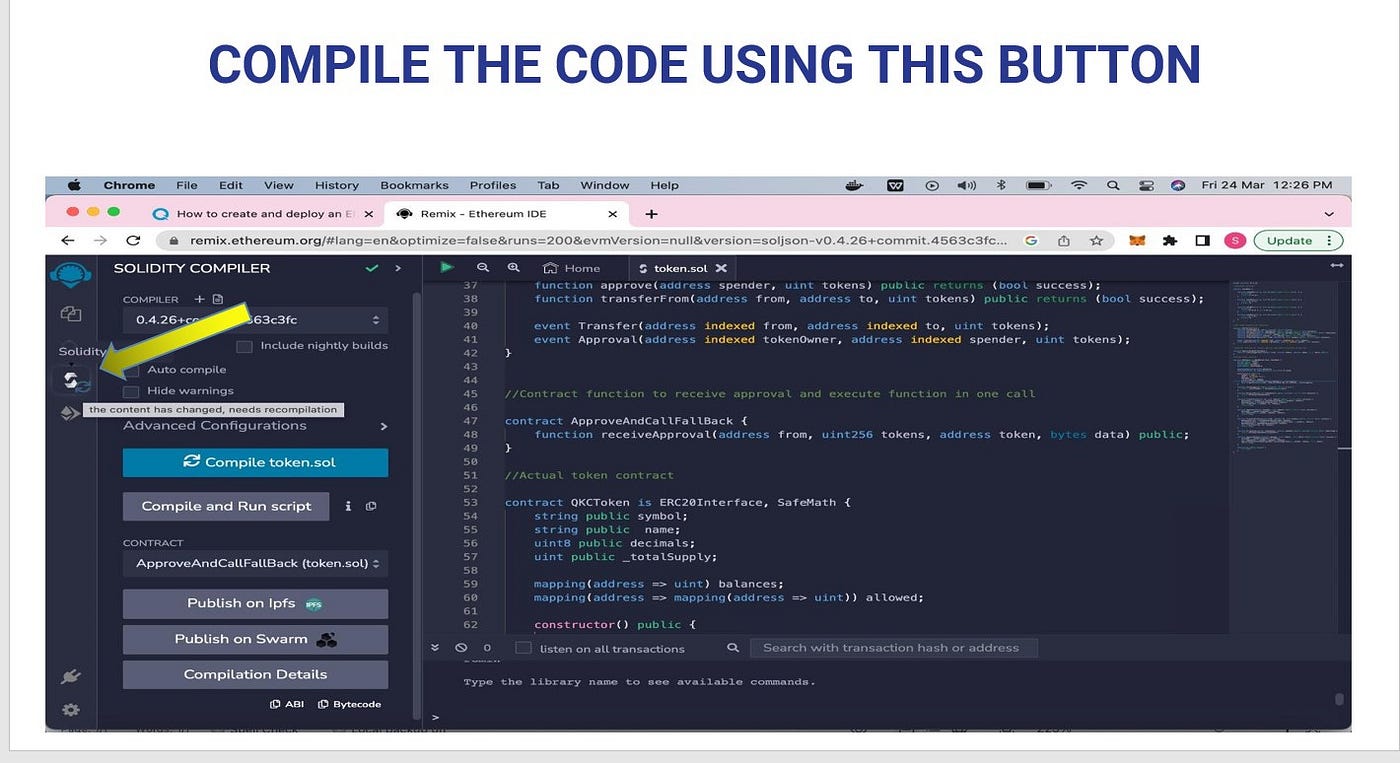
Task: Open Chrome extensions puzzle icon
Action: [x=1169, y=240]
